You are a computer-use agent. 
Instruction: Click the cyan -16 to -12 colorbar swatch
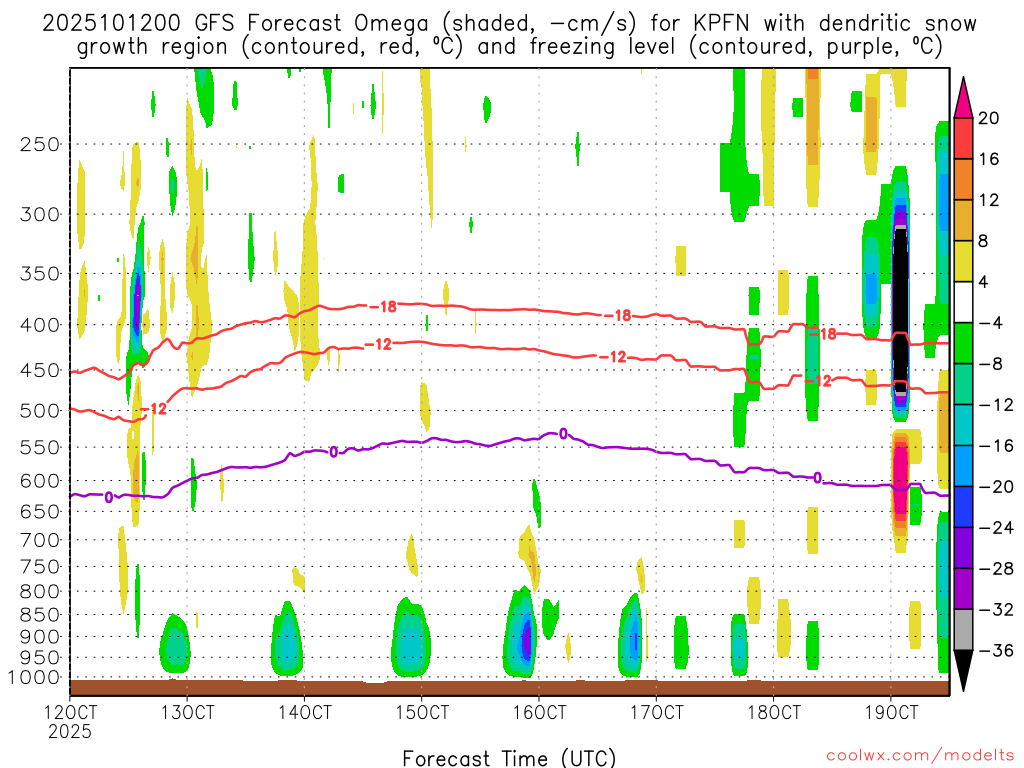coord(963,425)
